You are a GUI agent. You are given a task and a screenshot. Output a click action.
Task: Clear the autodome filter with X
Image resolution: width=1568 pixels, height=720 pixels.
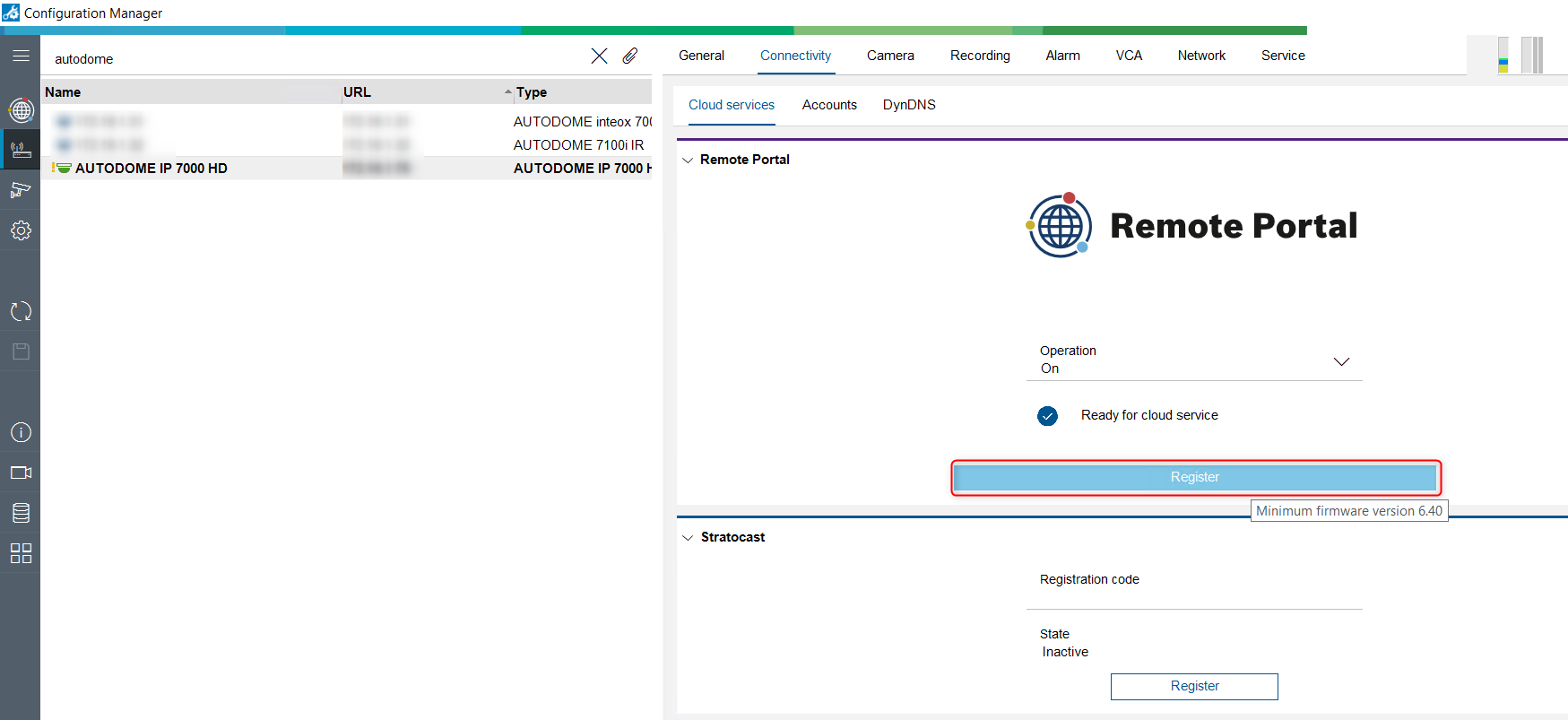coord(599,56)
